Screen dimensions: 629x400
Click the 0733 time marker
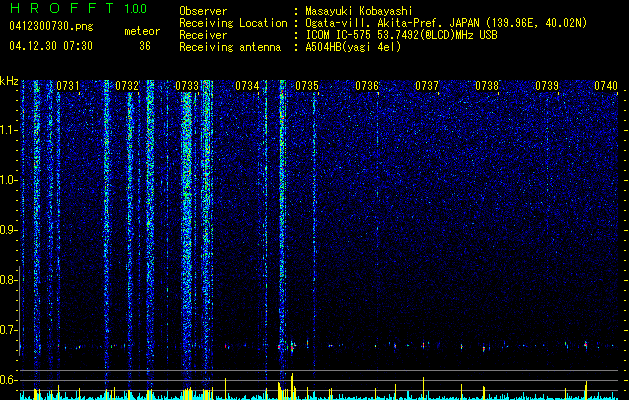click(187, 86)
